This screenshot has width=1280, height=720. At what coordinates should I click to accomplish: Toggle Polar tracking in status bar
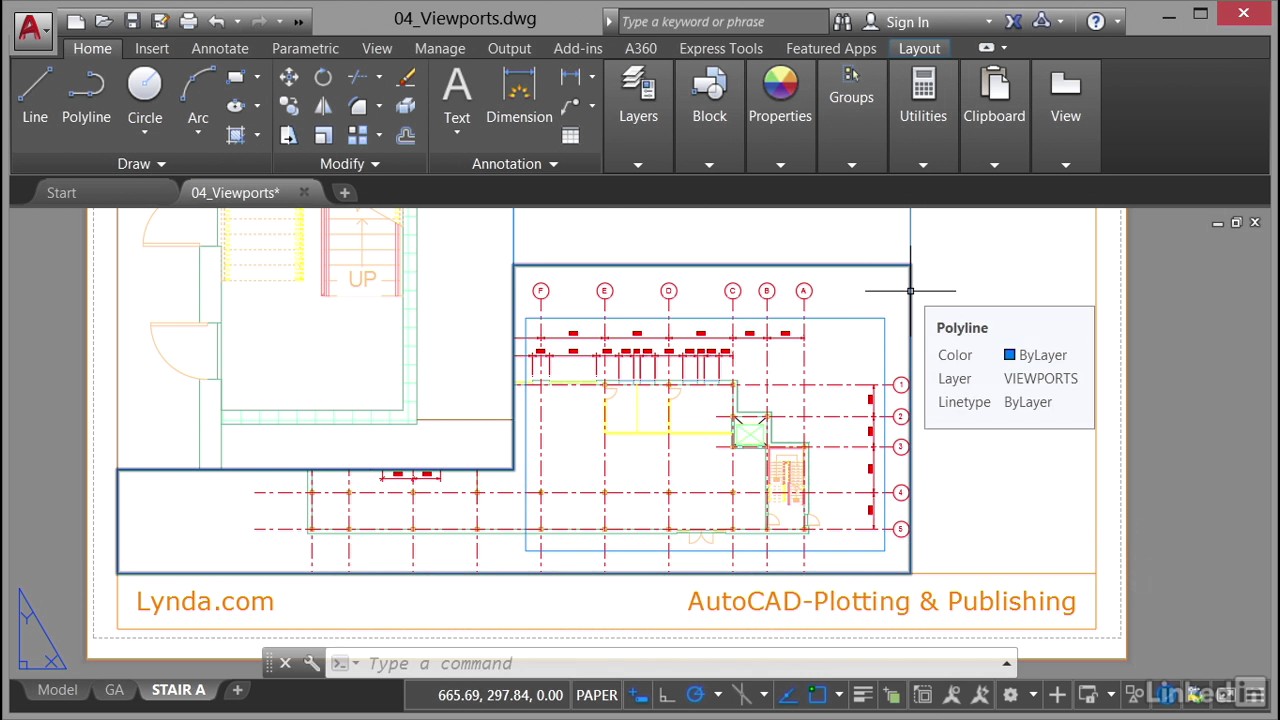pos(695,695)
